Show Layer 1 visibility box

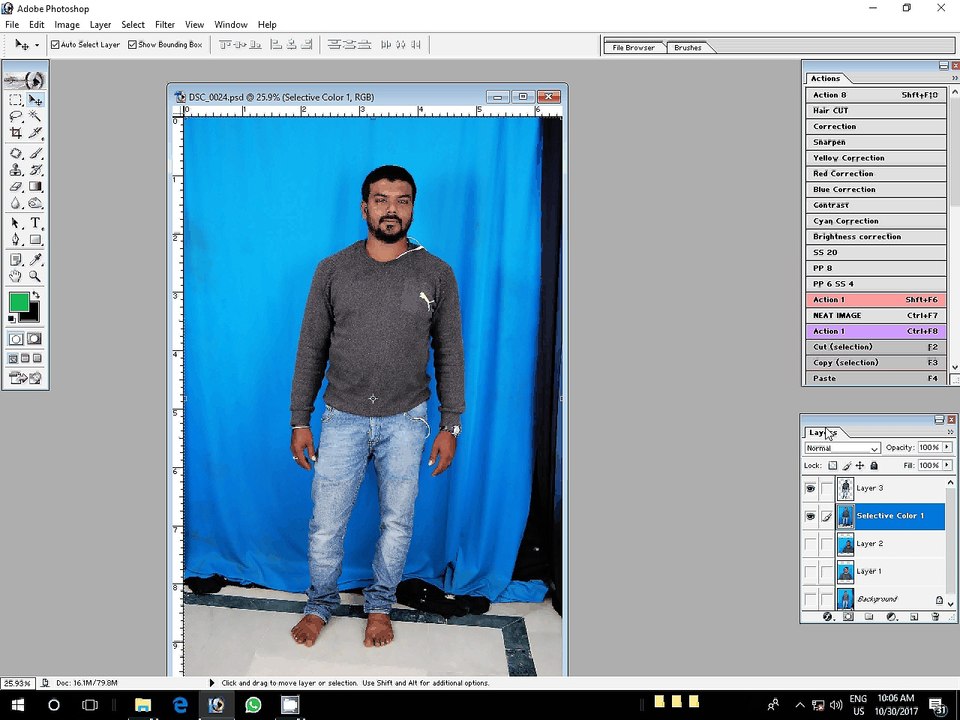tap(811, 572)
